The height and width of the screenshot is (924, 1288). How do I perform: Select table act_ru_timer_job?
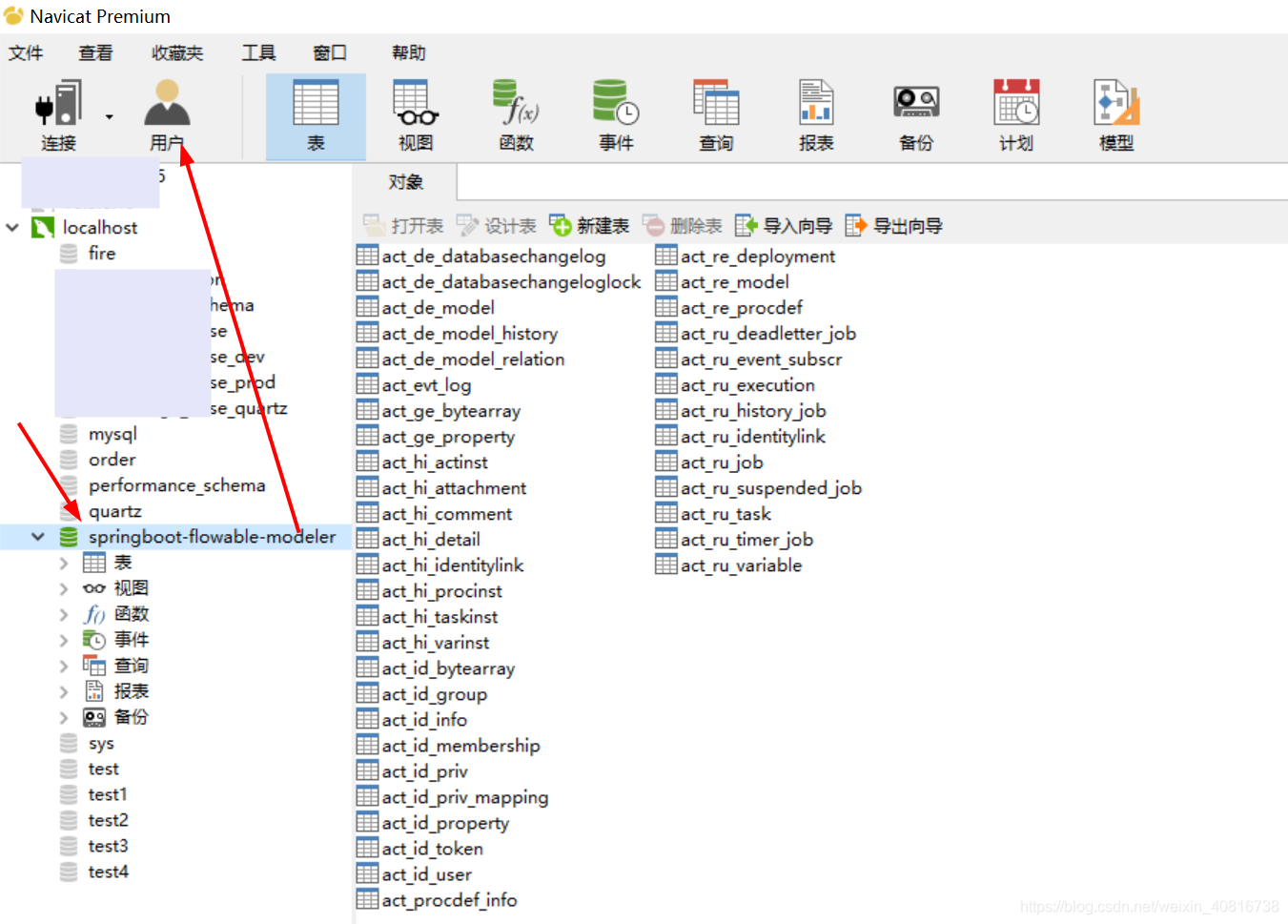tap(746, 540)
